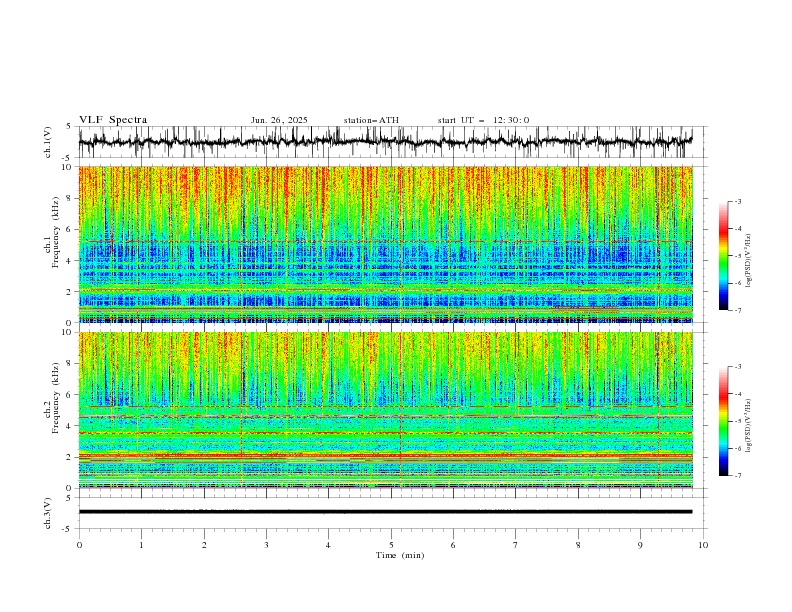Click the time axis tick '0'

[x=79, y=545]
